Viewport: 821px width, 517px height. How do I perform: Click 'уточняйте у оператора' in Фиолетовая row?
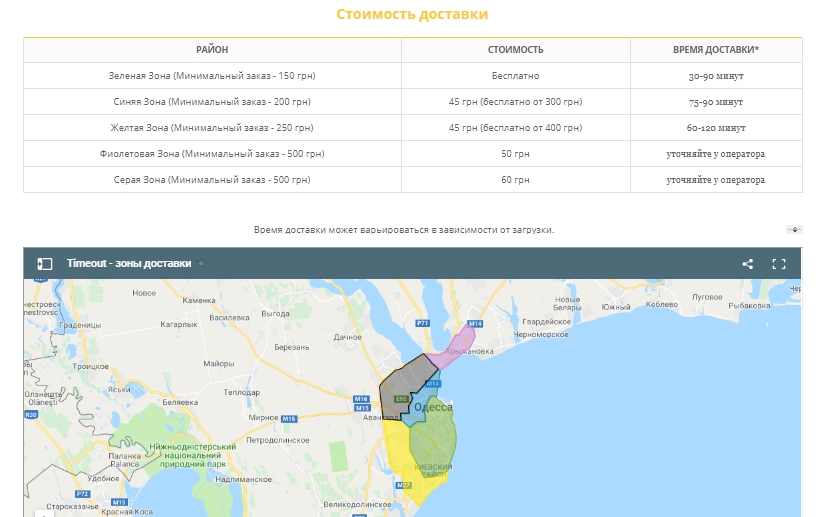pos(716,153)
